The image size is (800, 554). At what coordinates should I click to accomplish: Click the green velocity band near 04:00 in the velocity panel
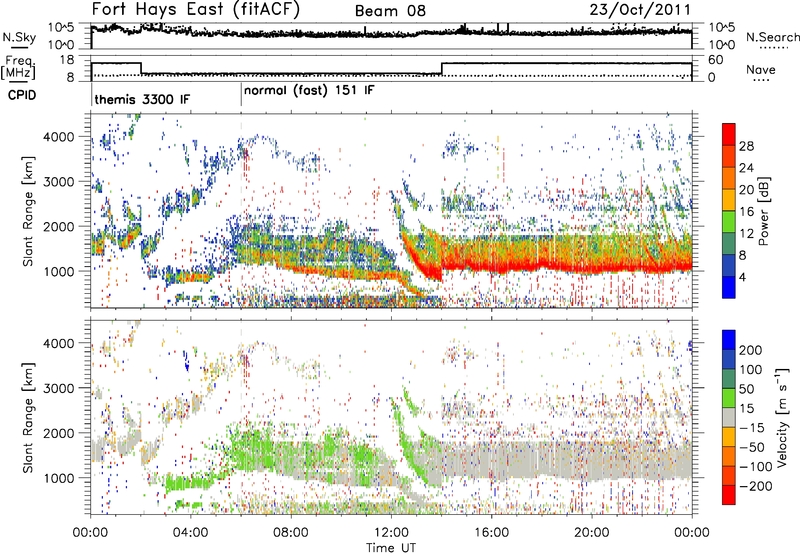tap(189, 482)
